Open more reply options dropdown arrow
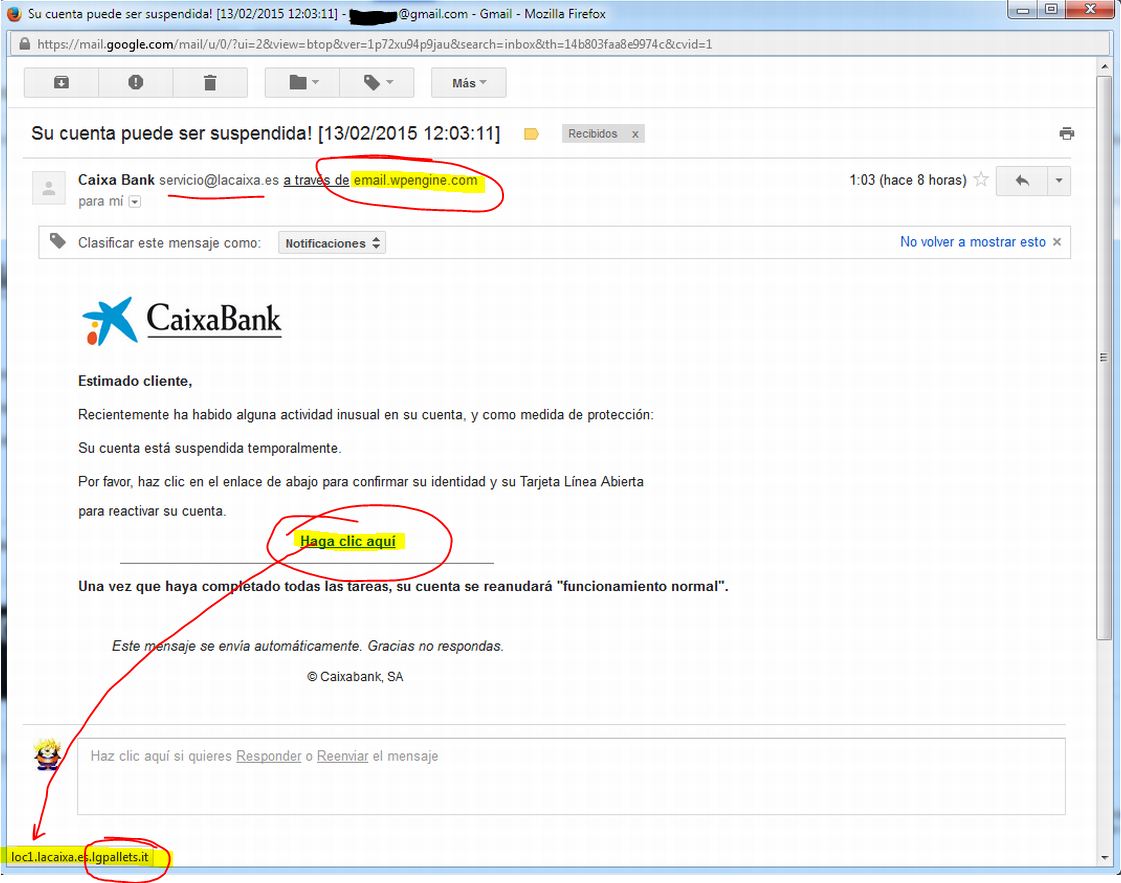The width and height of the screenshot is (1121, 883). click(1059, 181)
